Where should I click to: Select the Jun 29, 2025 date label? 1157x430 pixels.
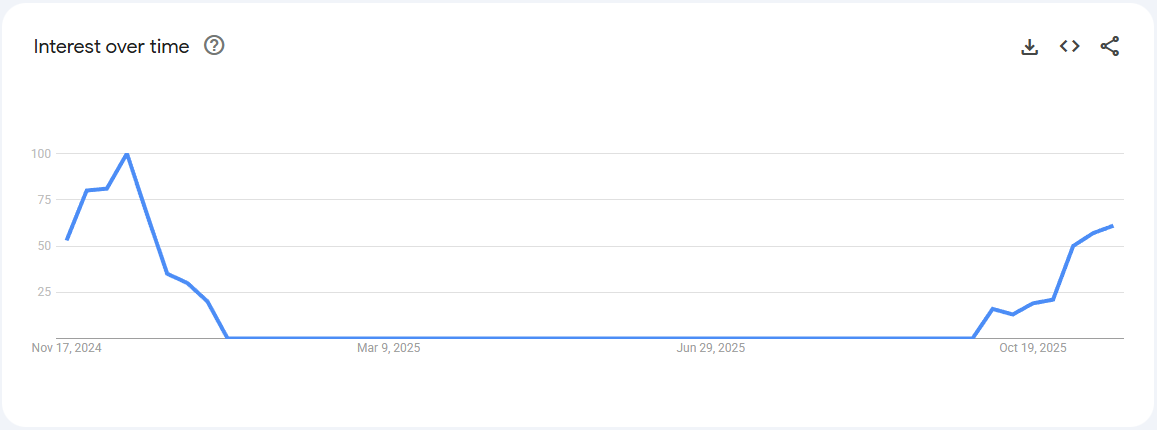point(711,349)
